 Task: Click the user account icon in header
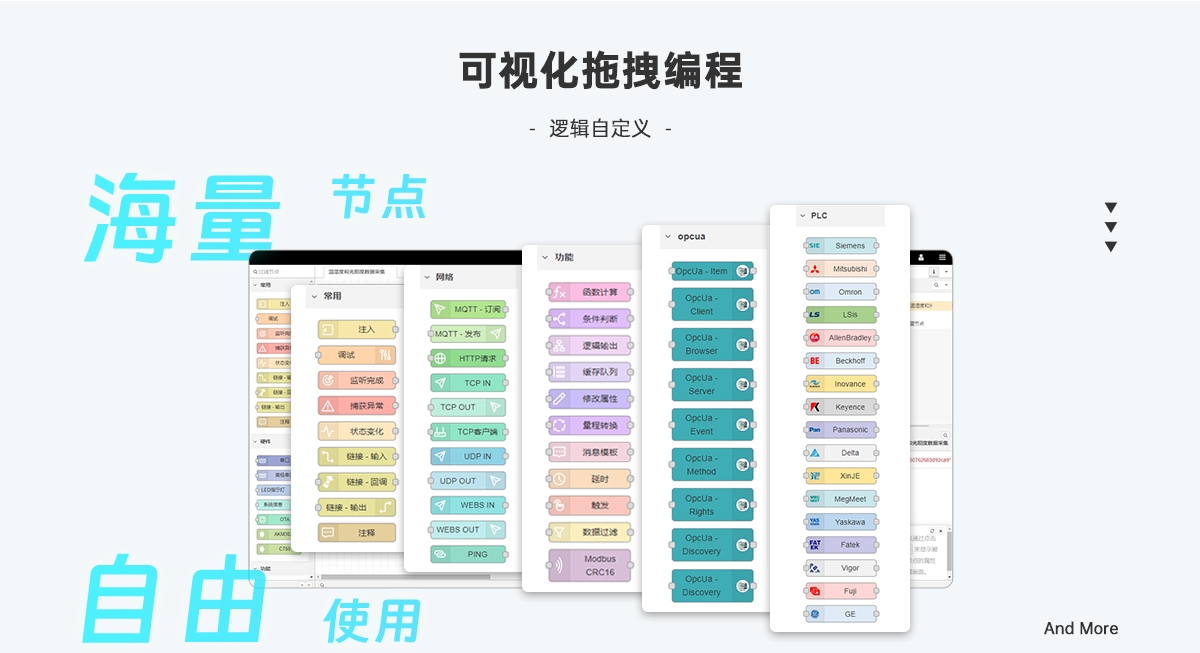click(x=921, y=258)
